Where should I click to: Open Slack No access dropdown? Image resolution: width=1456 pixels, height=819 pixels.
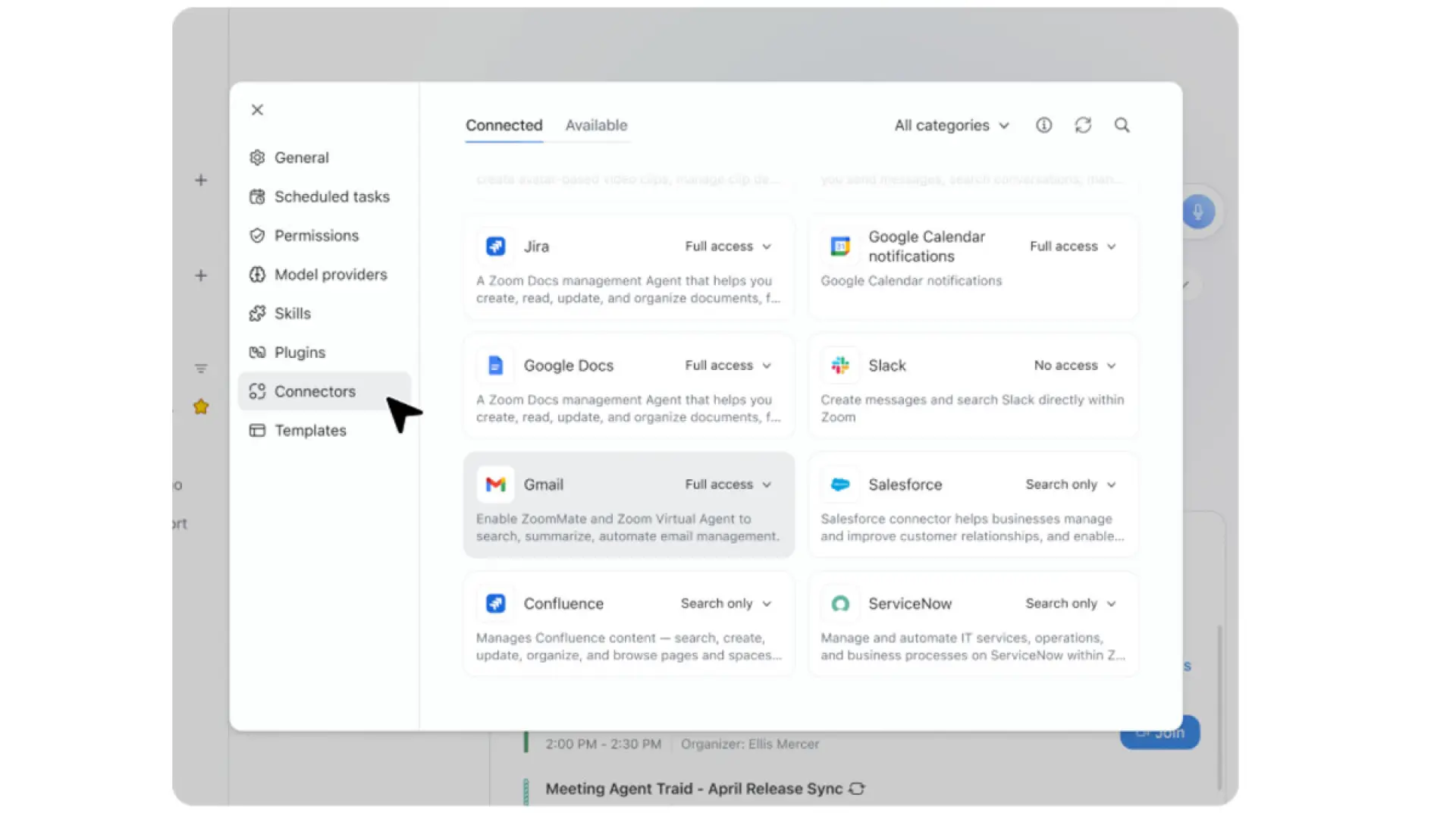(1075, 366)
